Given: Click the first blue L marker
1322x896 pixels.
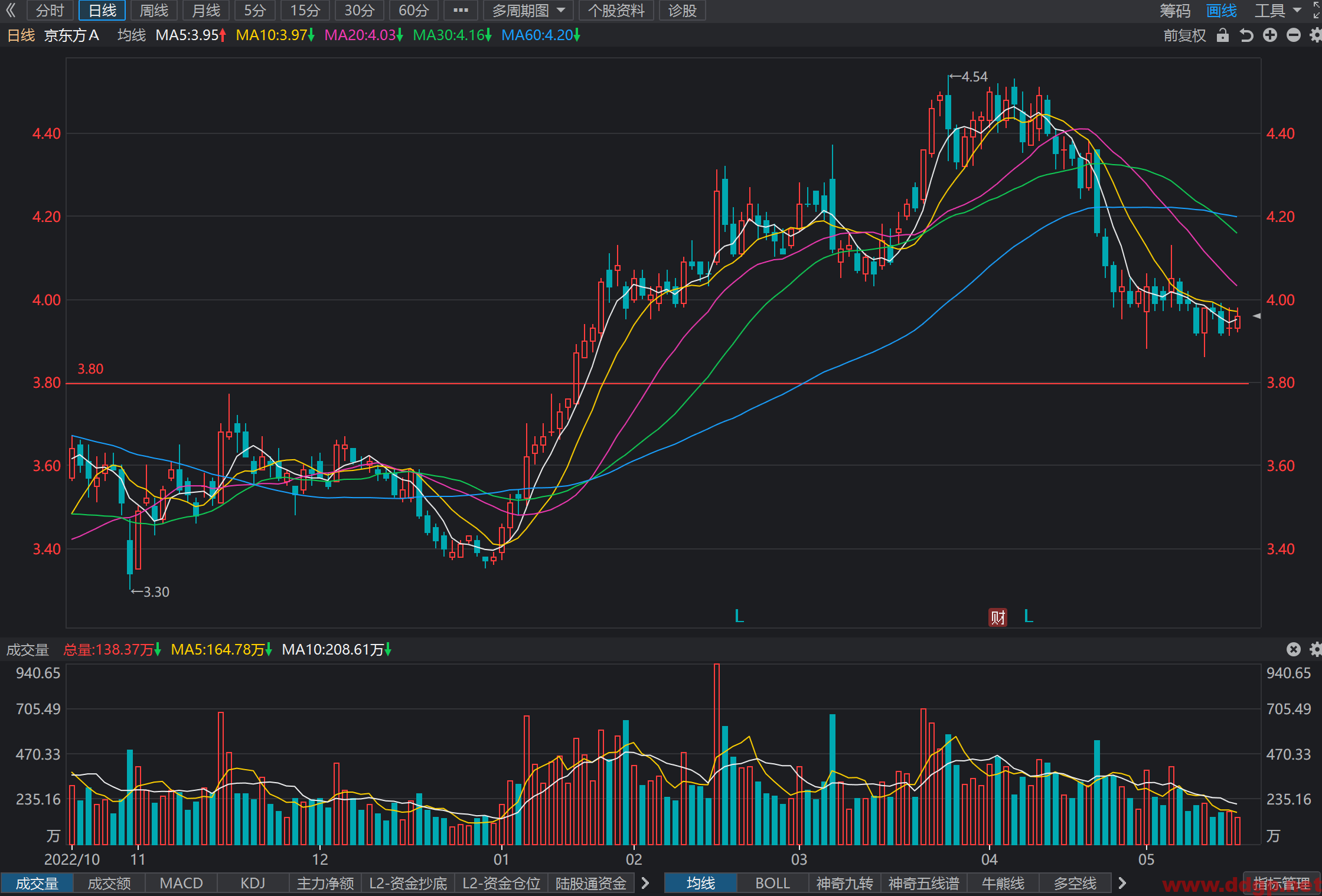Looking at the screenshot, I should (x=739, y=616).
